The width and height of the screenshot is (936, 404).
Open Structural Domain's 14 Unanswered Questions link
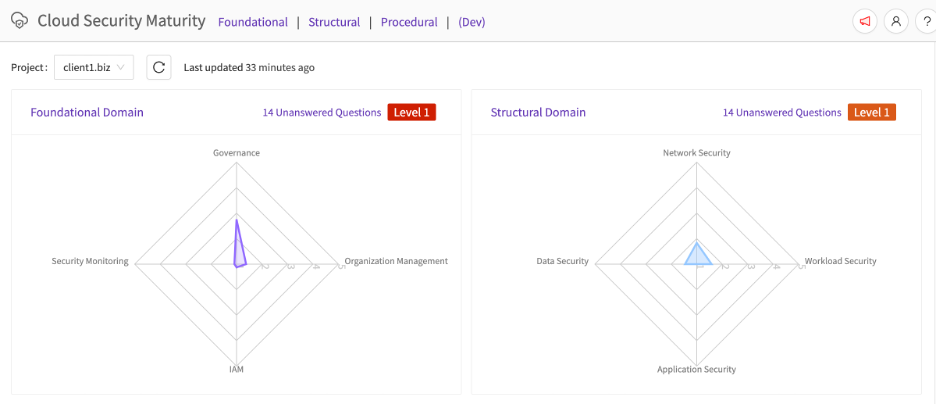pyautogui.click(x=782, y=112)
